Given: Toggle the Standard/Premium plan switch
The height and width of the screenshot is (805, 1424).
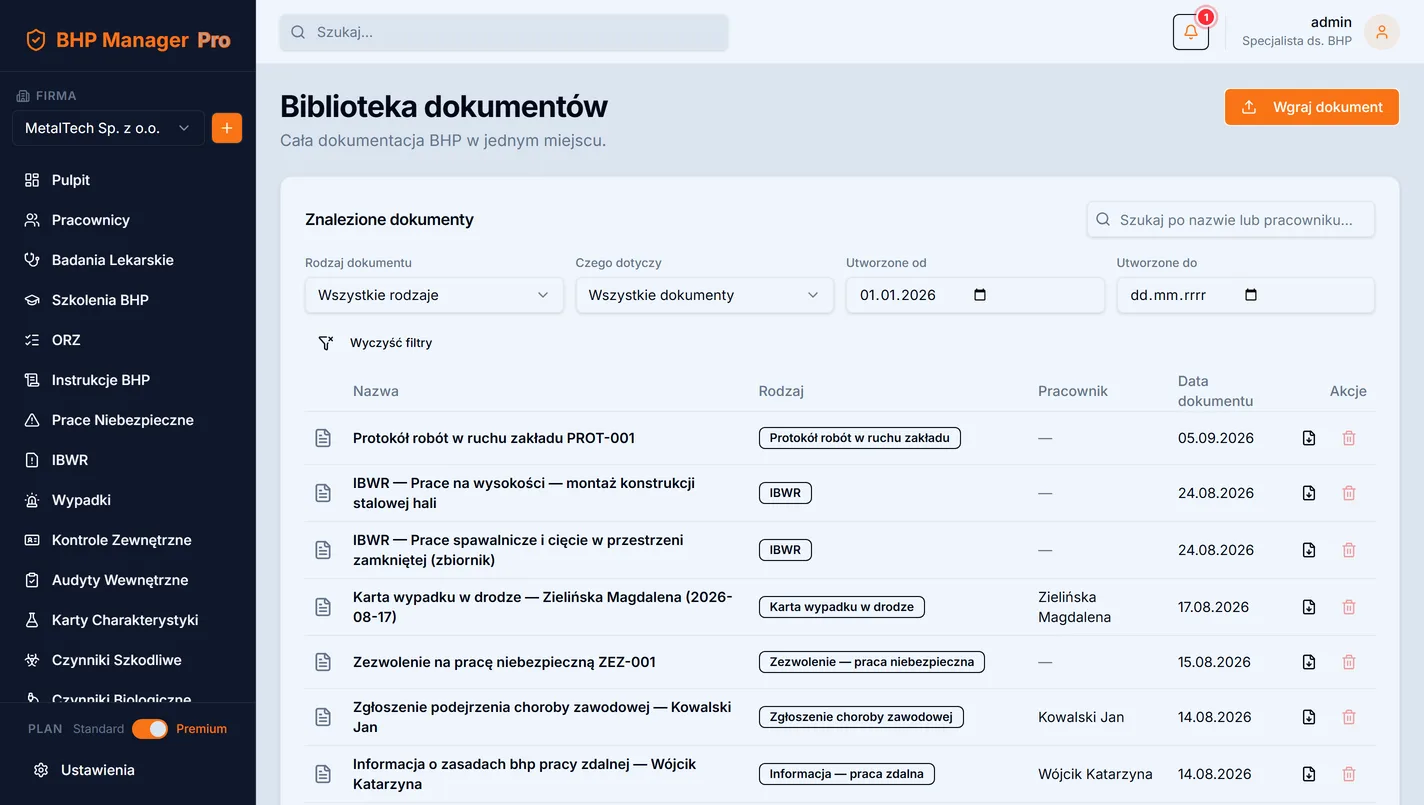Looking at the screenshot, I should [150, 729].
